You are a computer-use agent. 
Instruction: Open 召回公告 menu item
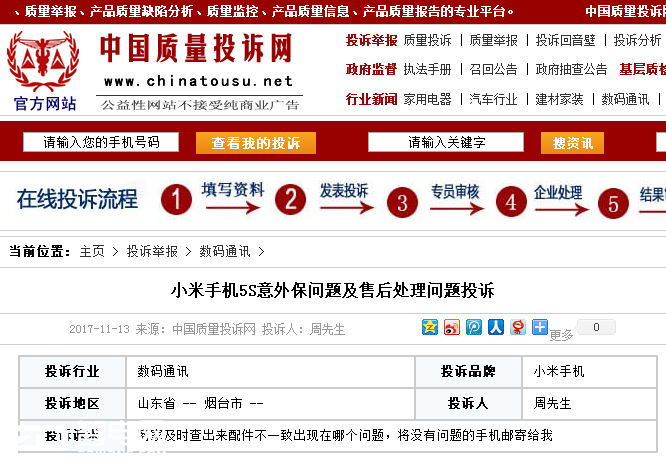[493, 69]
